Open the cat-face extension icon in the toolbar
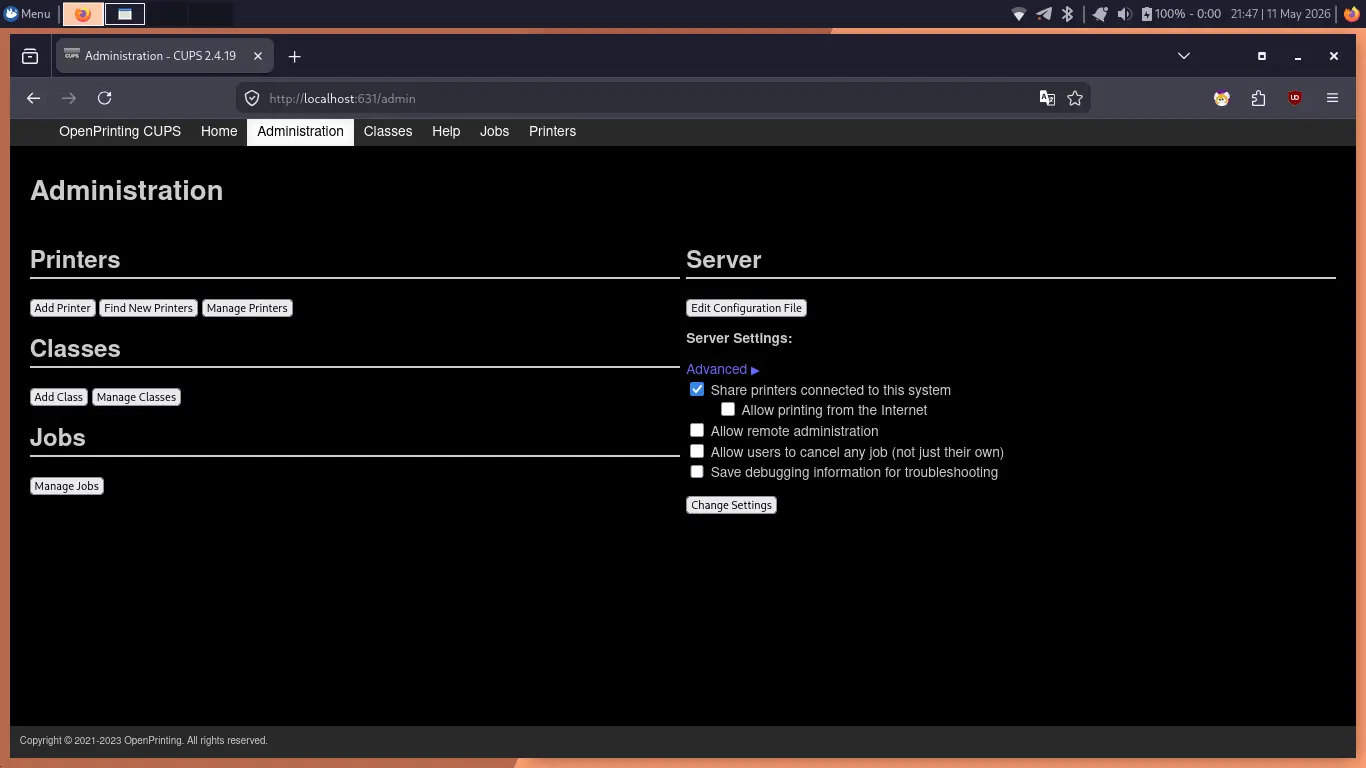 pos(1222,98)
